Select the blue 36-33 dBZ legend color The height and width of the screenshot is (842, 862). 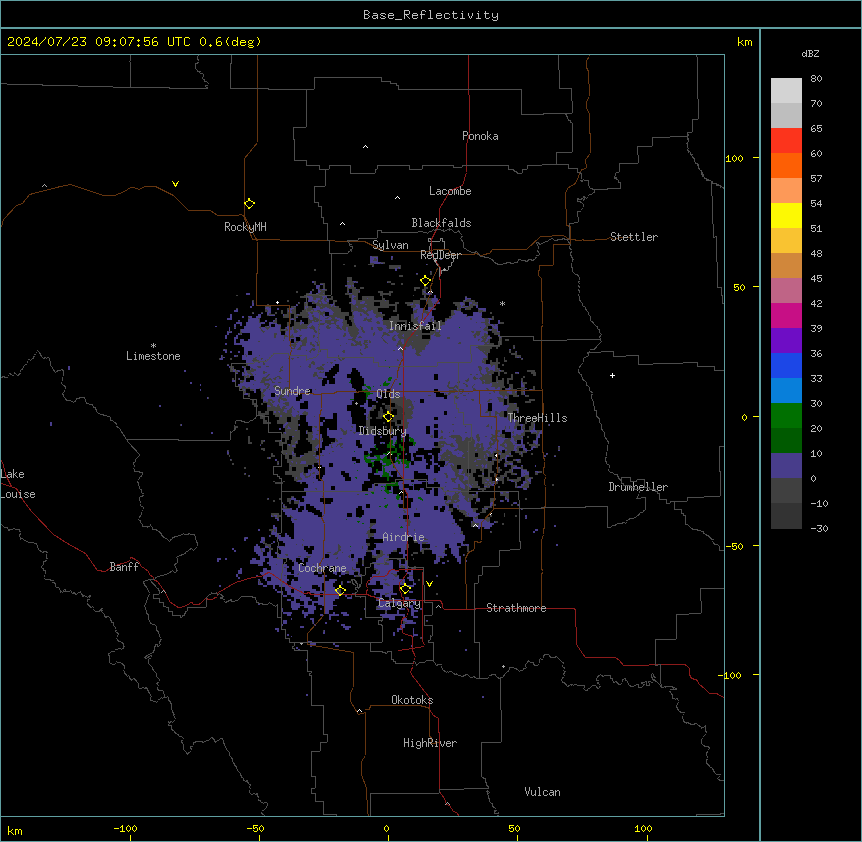tap(786, 366)
